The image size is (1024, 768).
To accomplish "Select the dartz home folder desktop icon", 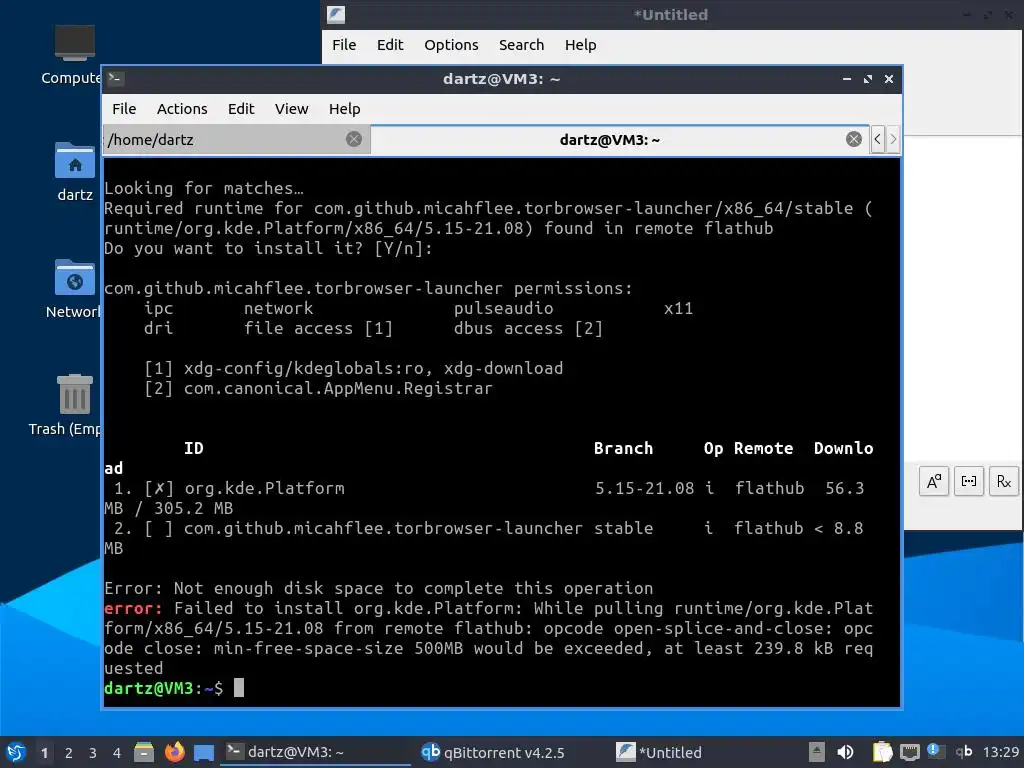I will click(x=74, y=172).
